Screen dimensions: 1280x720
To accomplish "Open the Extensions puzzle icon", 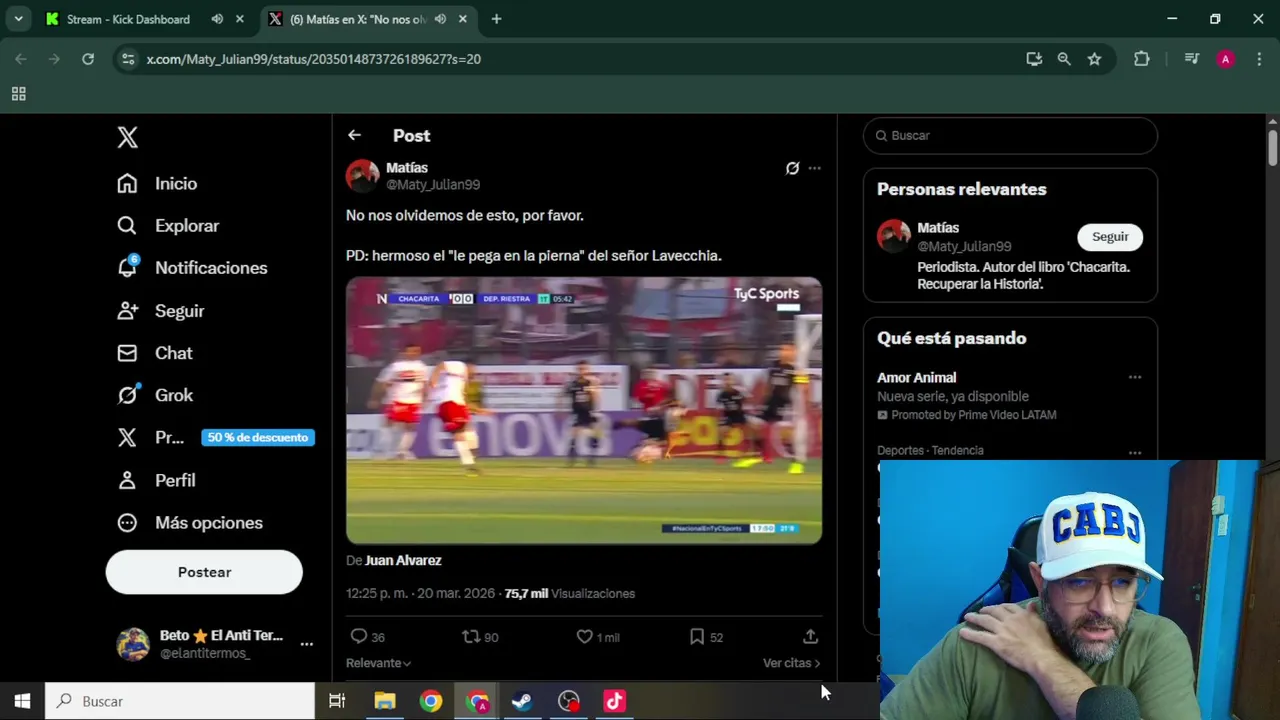I will (x=1141, y=59).
